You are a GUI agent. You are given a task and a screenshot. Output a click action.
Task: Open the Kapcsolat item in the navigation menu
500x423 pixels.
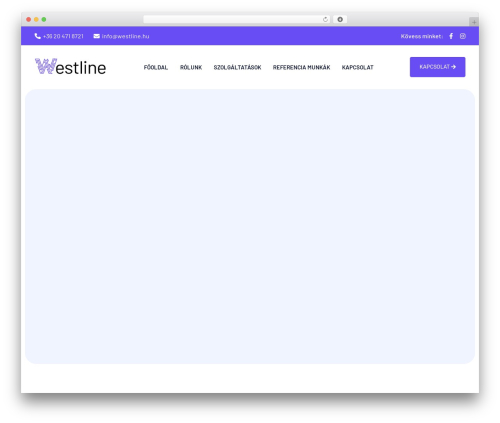pyautogui.click(x=358, y=67)
